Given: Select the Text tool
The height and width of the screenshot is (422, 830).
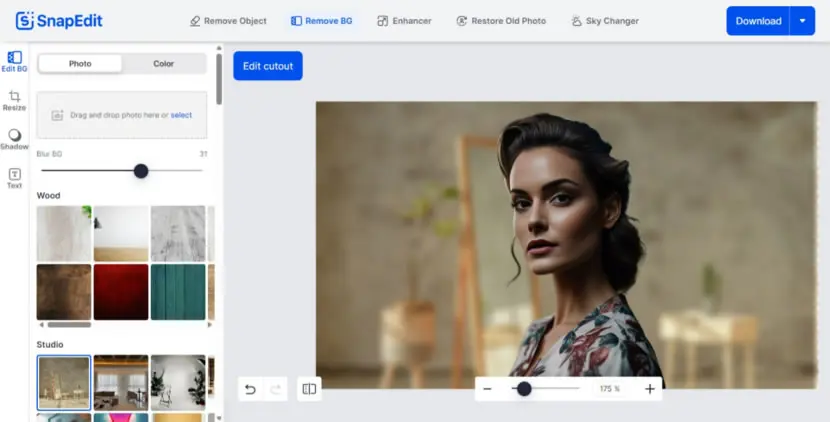Looking at the screenshot, I should tap(14, 178).
